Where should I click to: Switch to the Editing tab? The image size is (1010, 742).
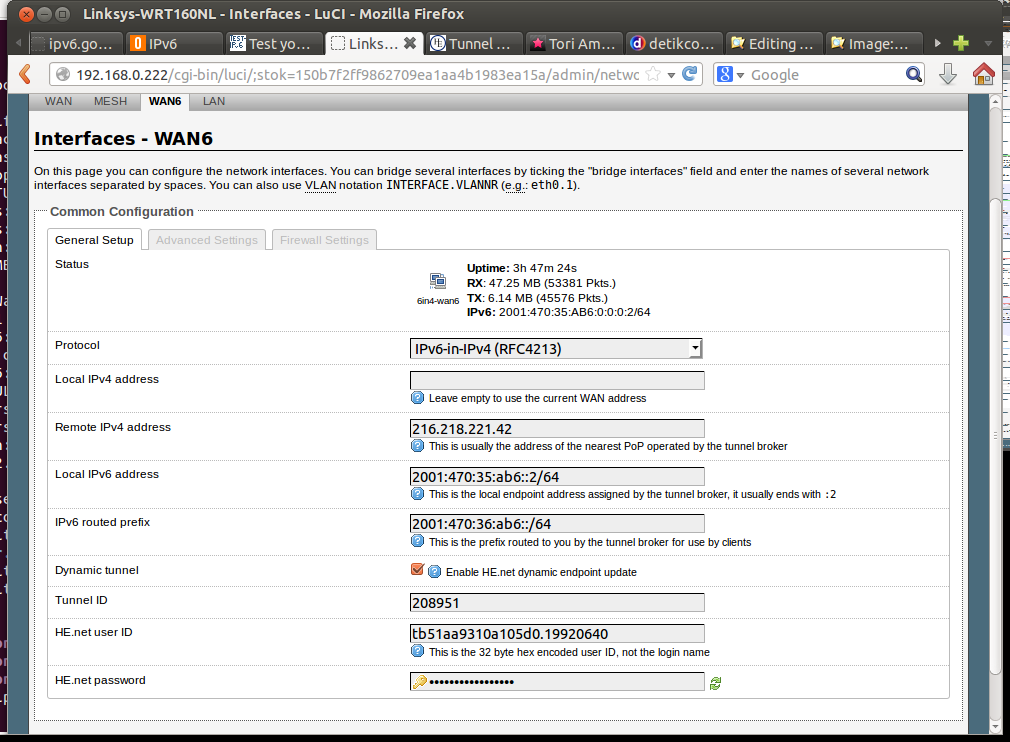774,44
